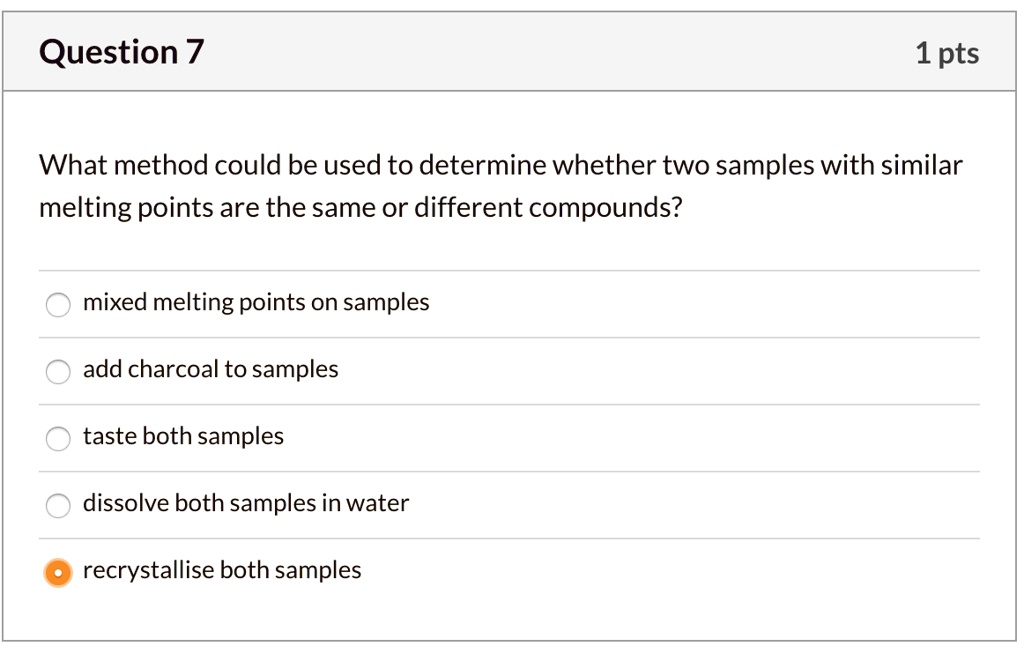Click the "1 pts" points label
Screen dimensions: 1024x654
(x=946, y=53)
